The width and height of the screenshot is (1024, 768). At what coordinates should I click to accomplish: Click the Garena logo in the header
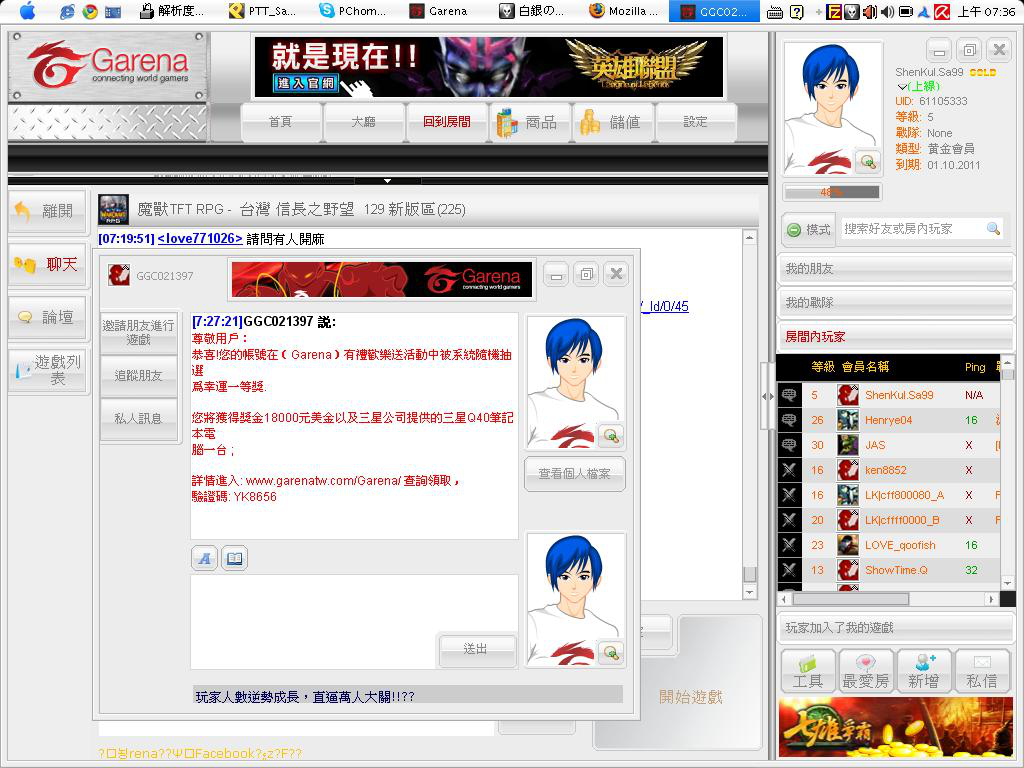click(x=108, y=67)
